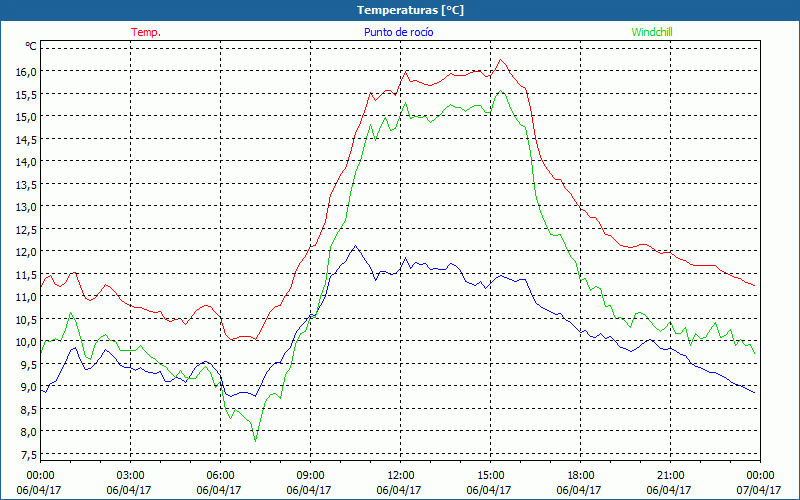
Task: Click the 06:00 time axis label
Action: (x=220, y=475)
